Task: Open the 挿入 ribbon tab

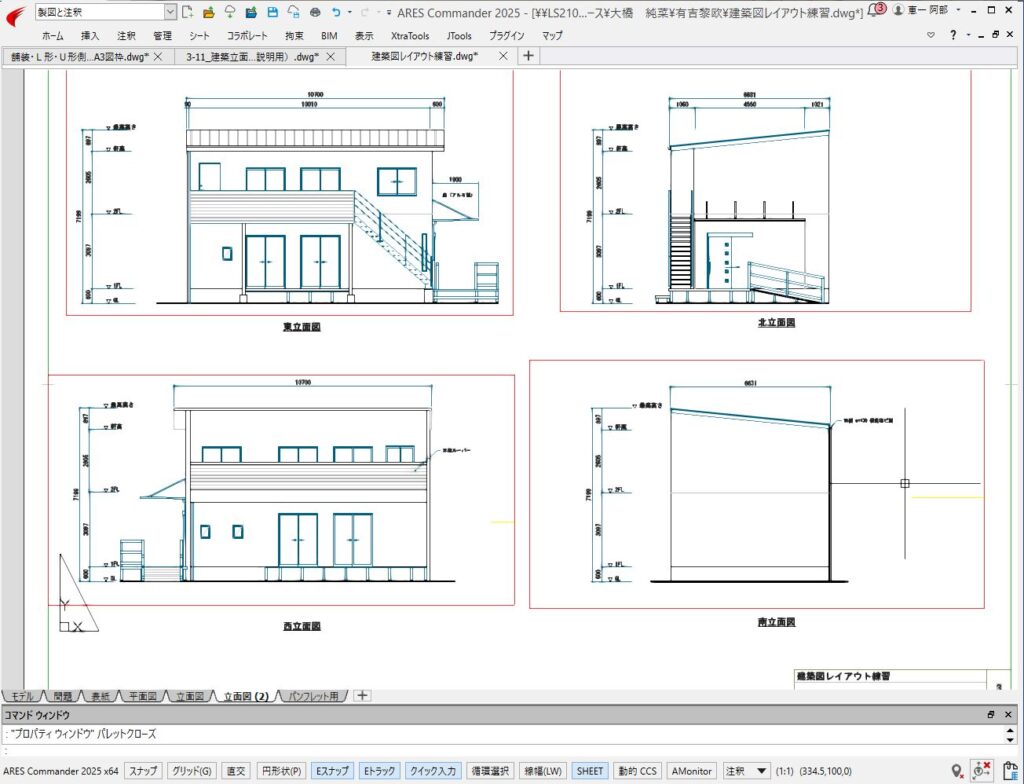Action: [90, 35]
